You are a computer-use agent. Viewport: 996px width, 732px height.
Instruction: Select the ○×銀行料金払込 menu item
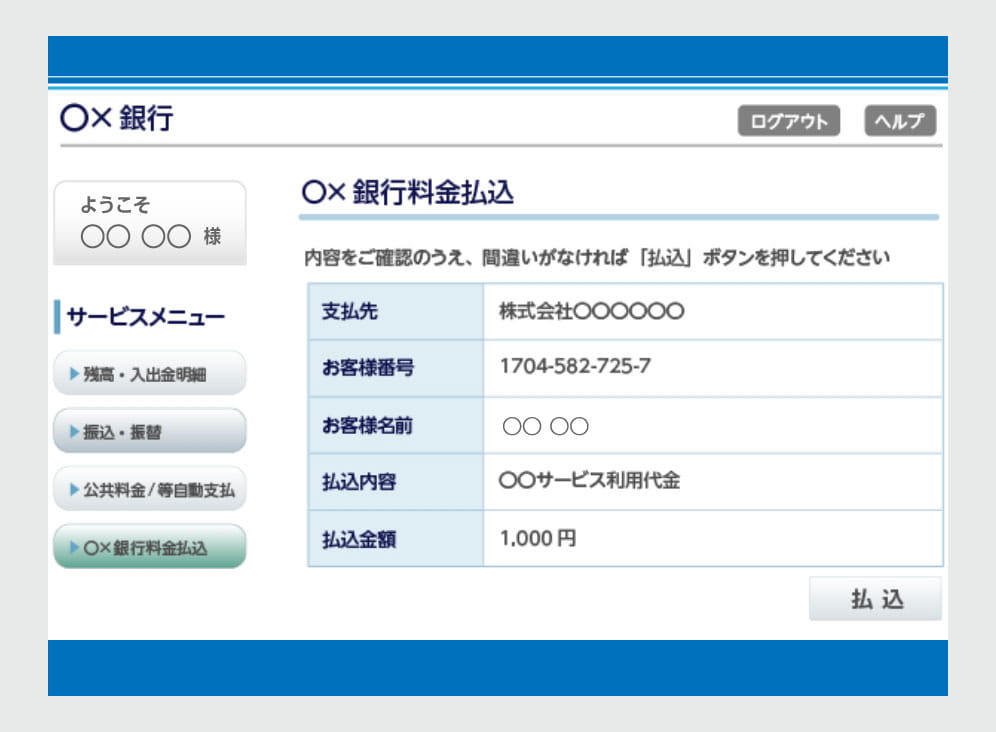(149, 547)
